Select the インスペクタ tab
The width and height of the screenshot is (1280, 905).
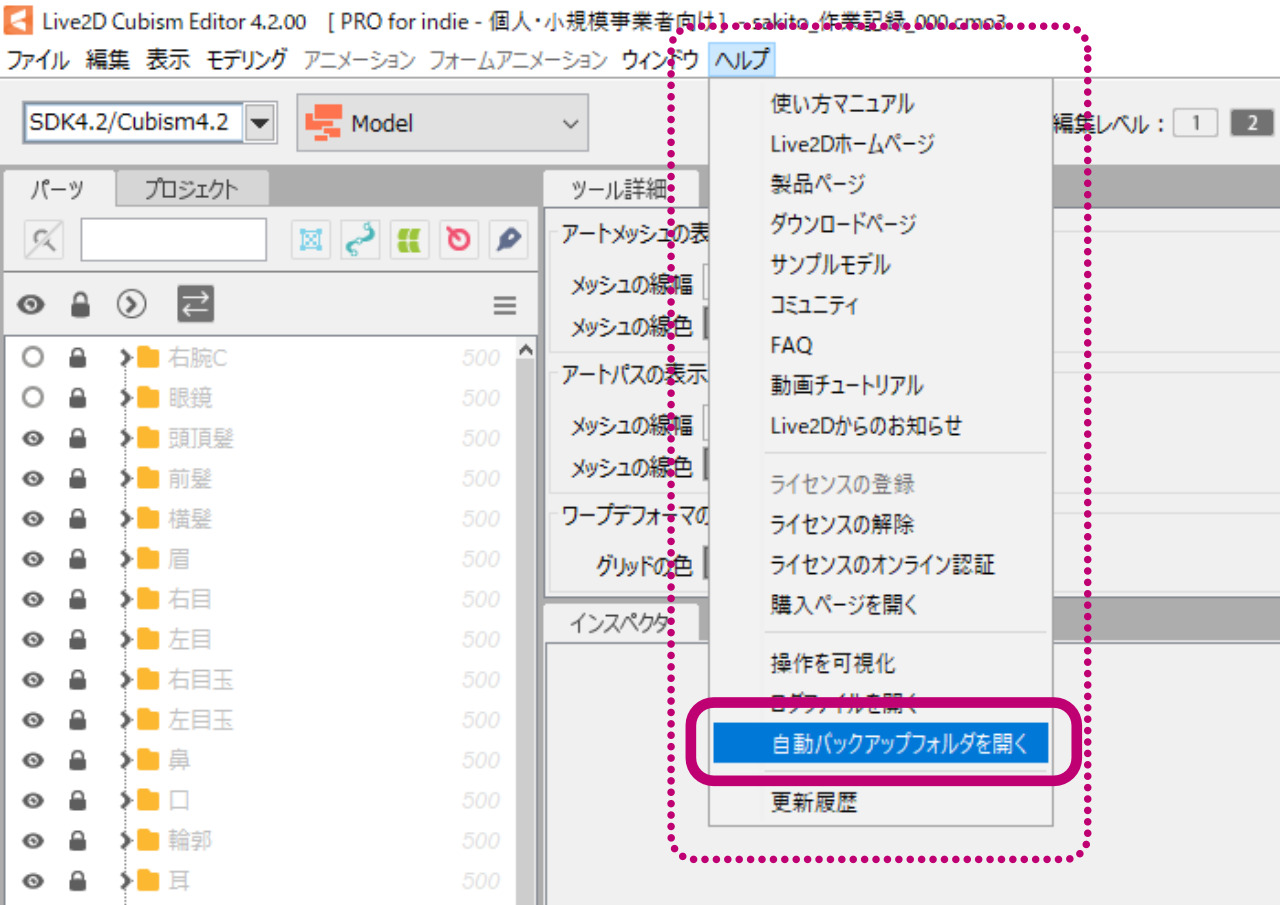pyautogui.click(x=620, y=623)
